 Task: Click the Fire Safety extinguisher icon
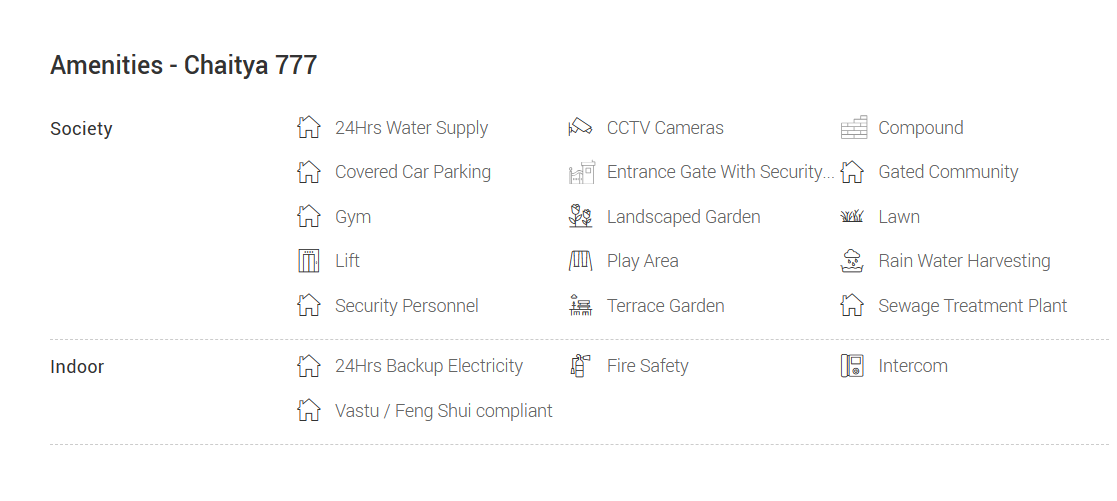click(581, 366)
